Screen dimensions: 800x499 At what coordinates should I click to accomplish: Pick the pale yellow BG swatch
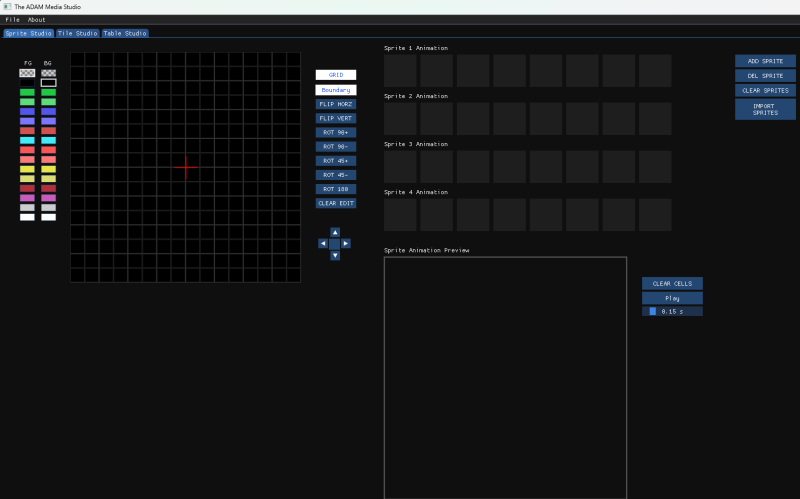point(48,179)
